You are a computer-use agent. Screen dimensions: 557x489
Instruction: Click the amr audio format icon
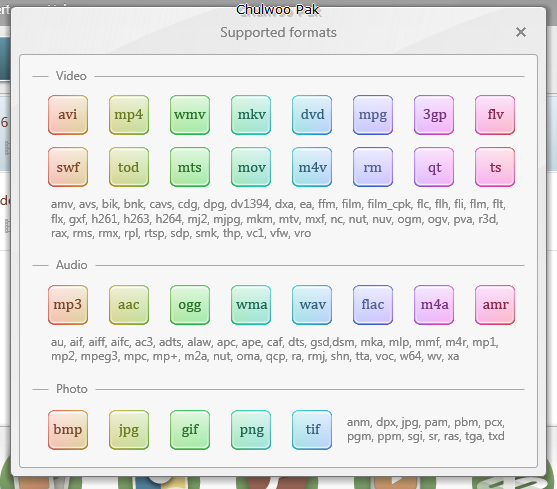495,305
